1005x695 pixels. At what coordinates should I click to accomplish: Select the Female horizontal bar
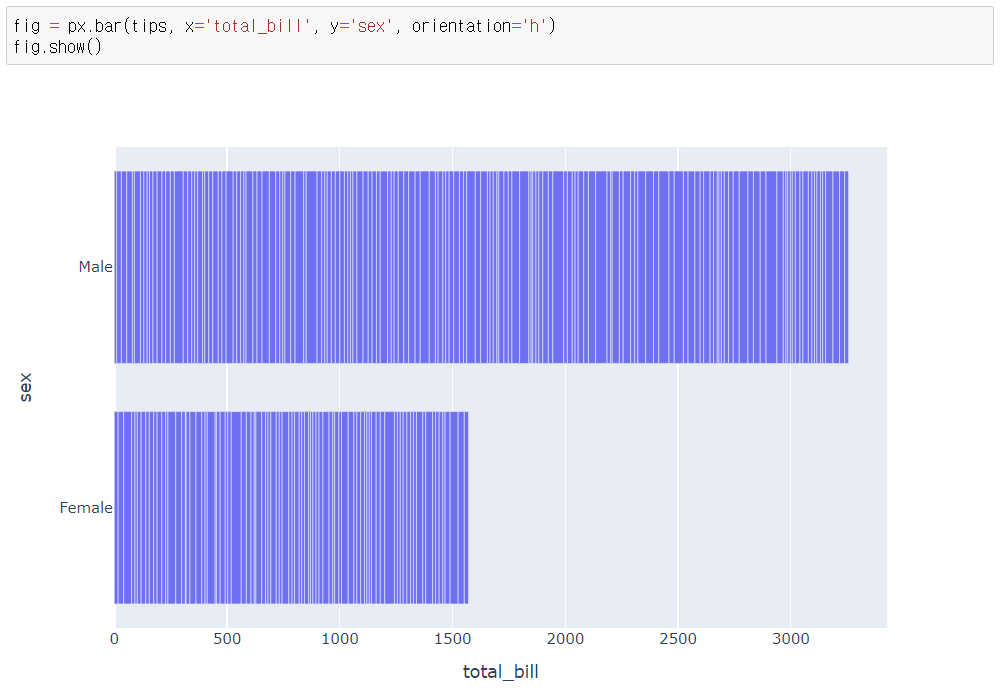[x=292, y=508]
